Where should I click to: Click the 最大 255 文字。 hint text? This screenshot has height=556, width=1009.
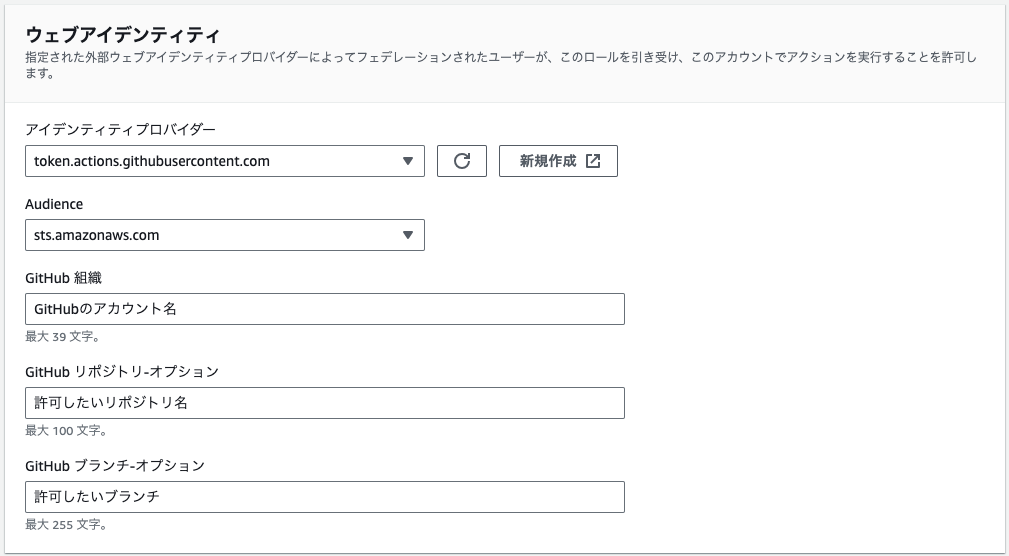(x=66, y=524)
